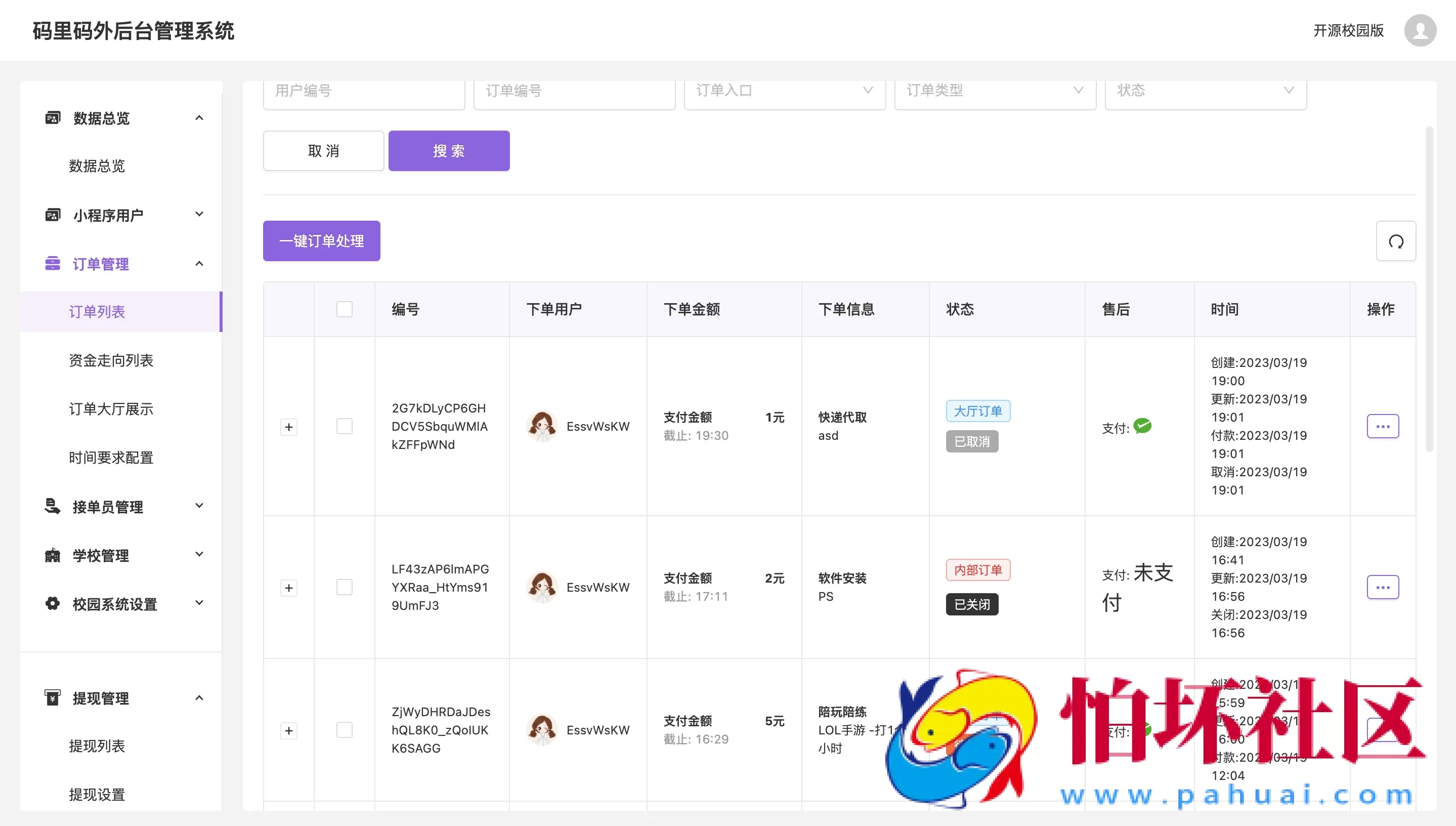Open the more actions menu for order 2G7kDLyCP6GH
The width and height of the screenshot is (1456, 826).
pyautogui.click(x=1382, y=426)
